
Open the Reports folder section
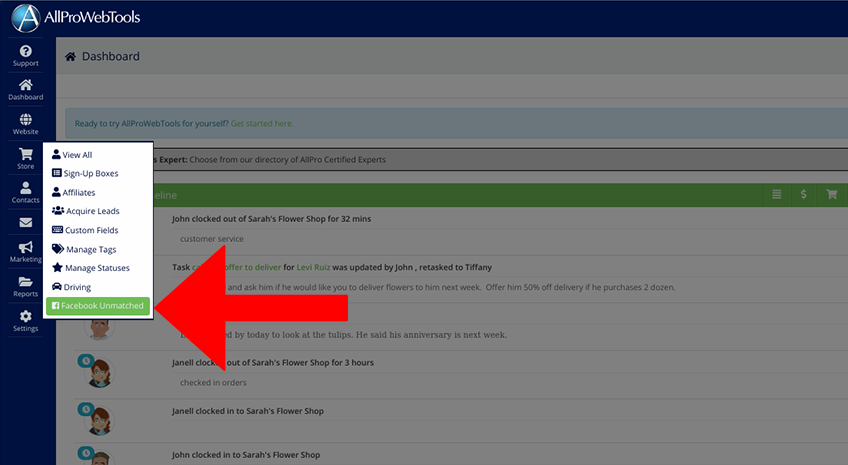click(25, 287)
